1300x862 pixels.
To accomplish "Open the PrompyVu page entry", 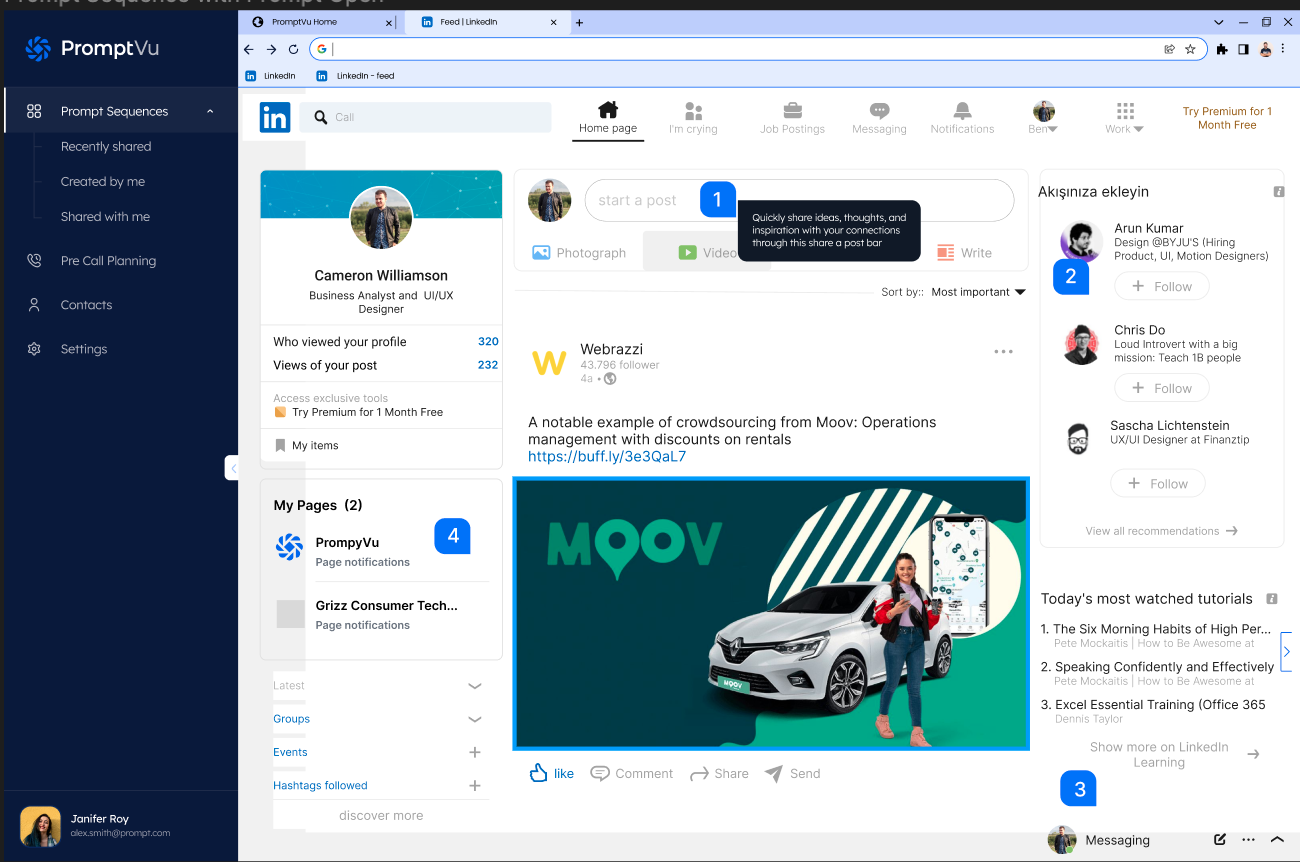I will 381,551.
